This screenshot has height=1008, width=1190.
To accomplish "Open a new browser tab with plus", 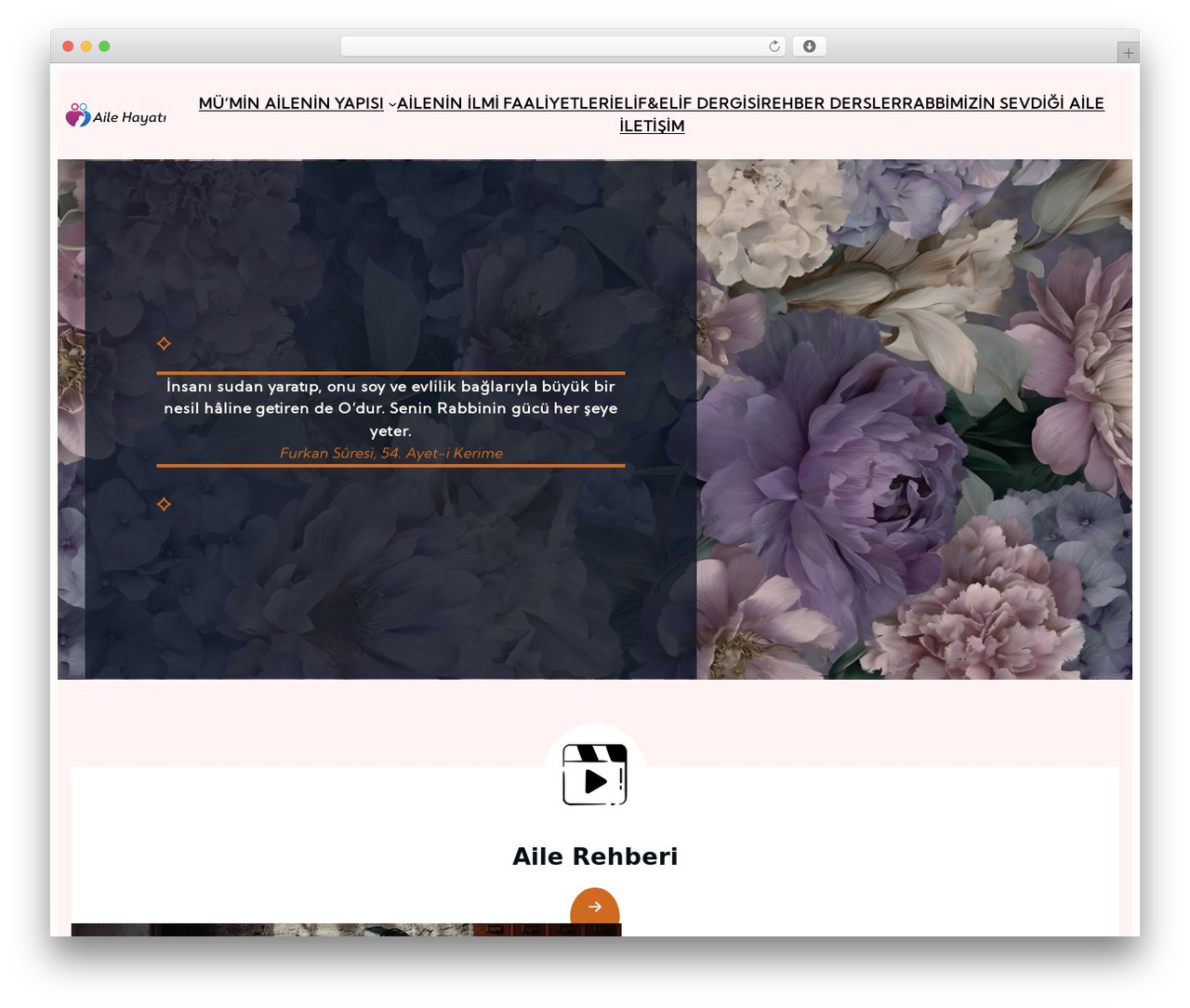I will click(1129, 53).
